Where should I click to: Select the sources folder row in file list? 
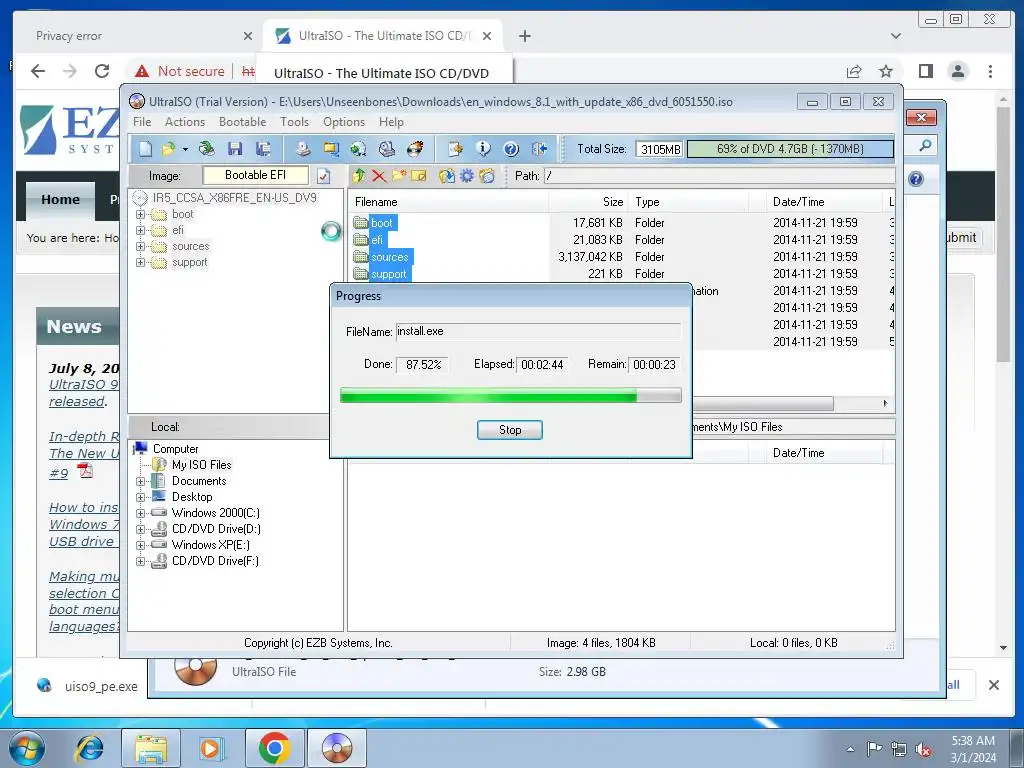pyautogui.click(x=389, y=257)
